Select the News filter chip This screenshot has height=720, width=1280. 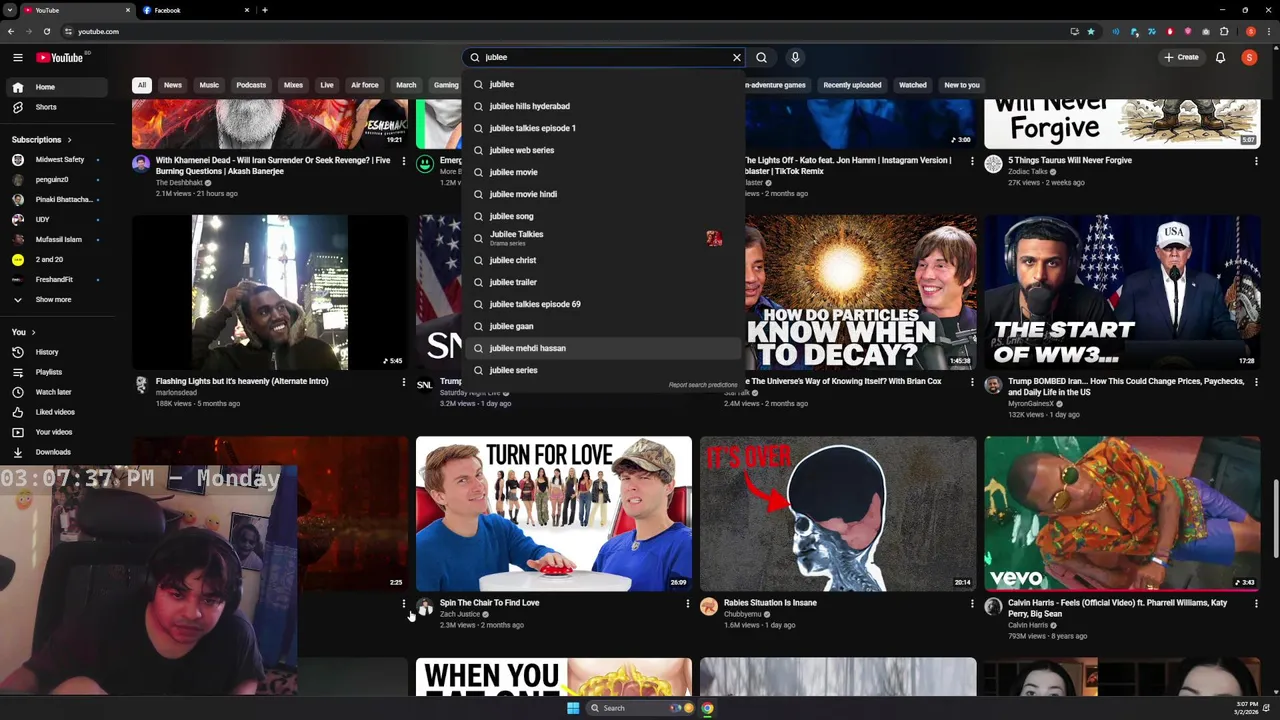tap(173, 85)
